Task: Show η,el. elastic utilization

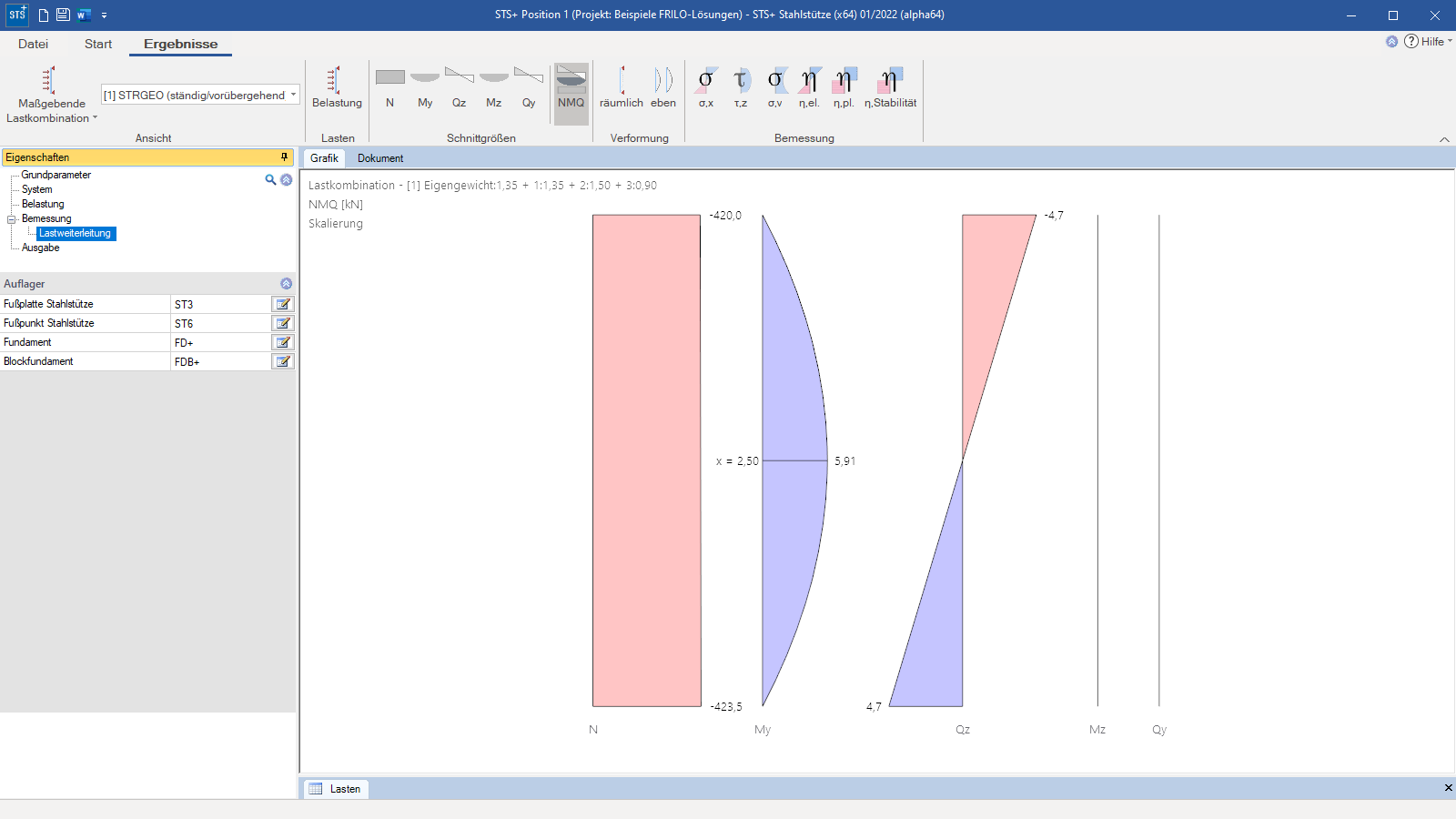Action: (x=809, y=88)
